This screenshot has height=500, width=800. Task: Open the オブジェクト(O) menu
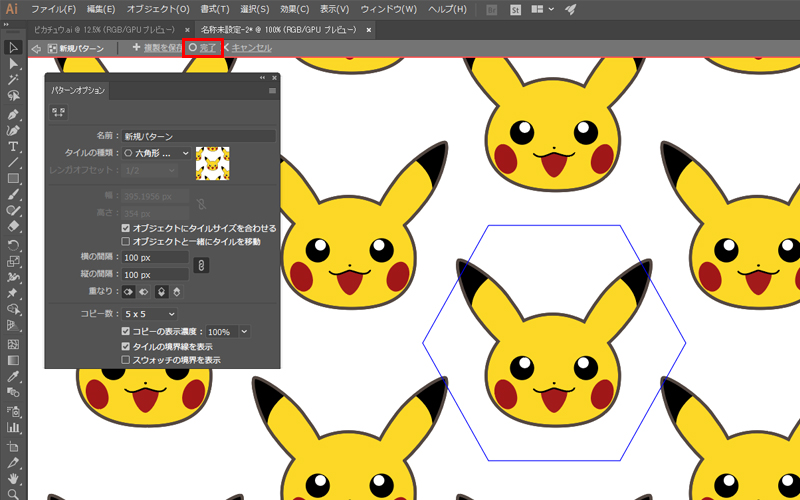pos(158,9)
